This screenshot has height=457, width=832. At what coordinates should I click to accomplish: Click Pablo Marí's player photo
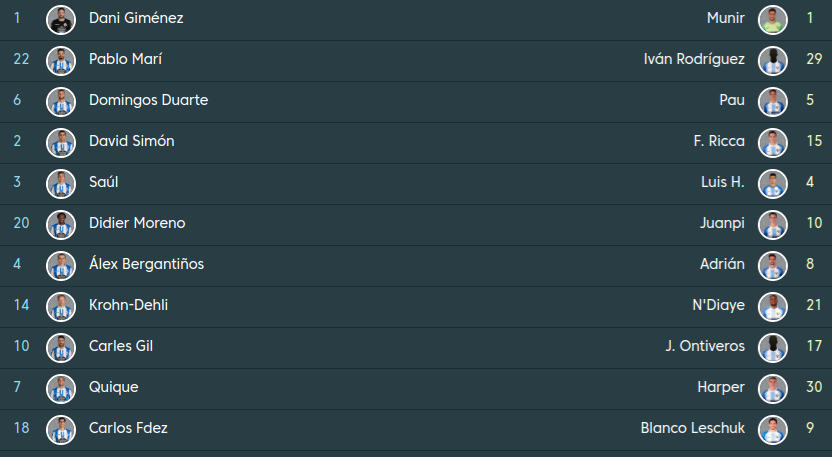tap(61, 60)
